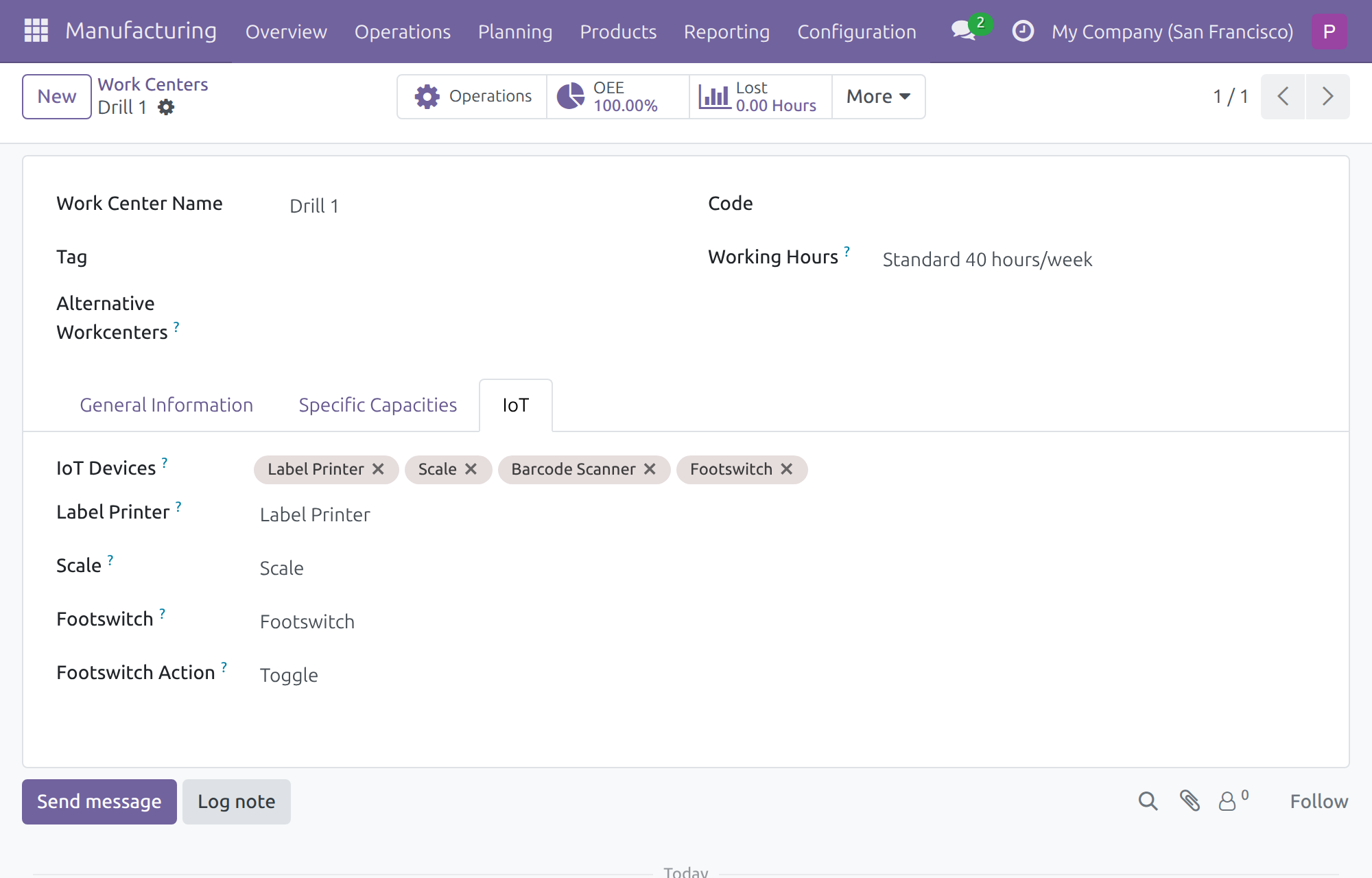
Task: Remove the Scale device tag
Action: coord(471,469)
